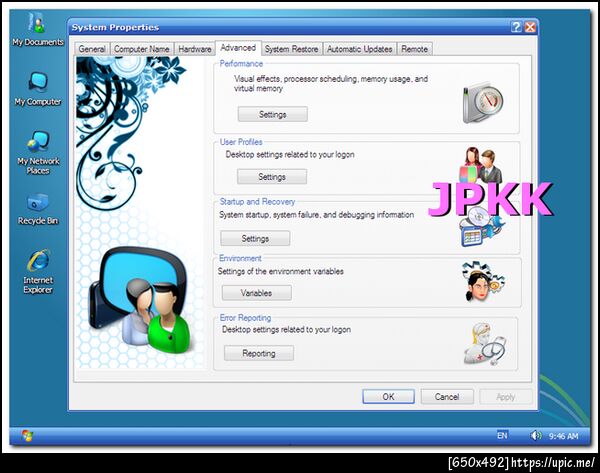This screenshot has height=473, width=600.
Task: Click 'Settings of the environment variables' text
Action: [x=280, y=271]
